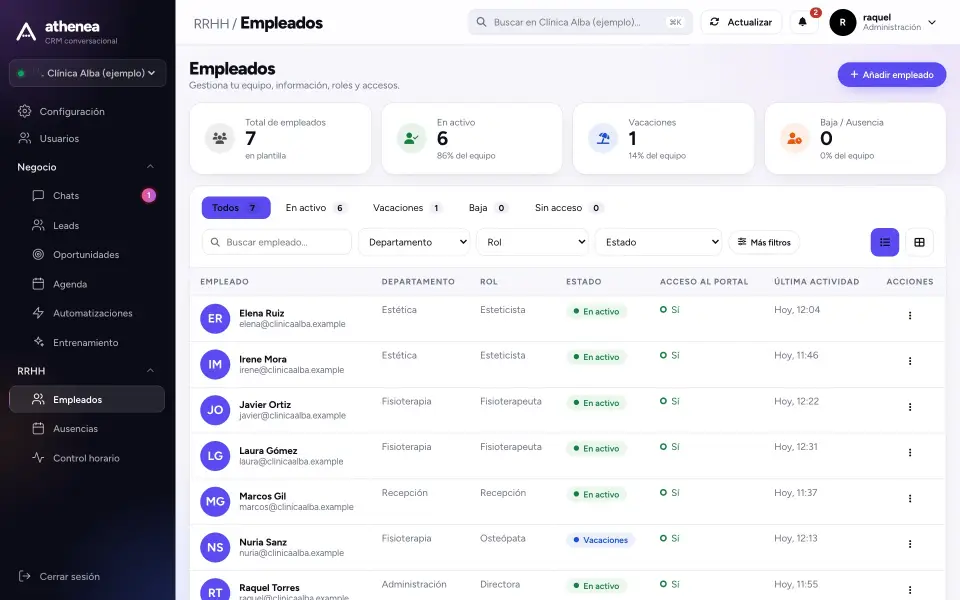Image resolution: width=960 pixels, height=600 pixels.
Task: Go to Leads in the sidebar
Action: pyautogui.click(x=87, y=225)
